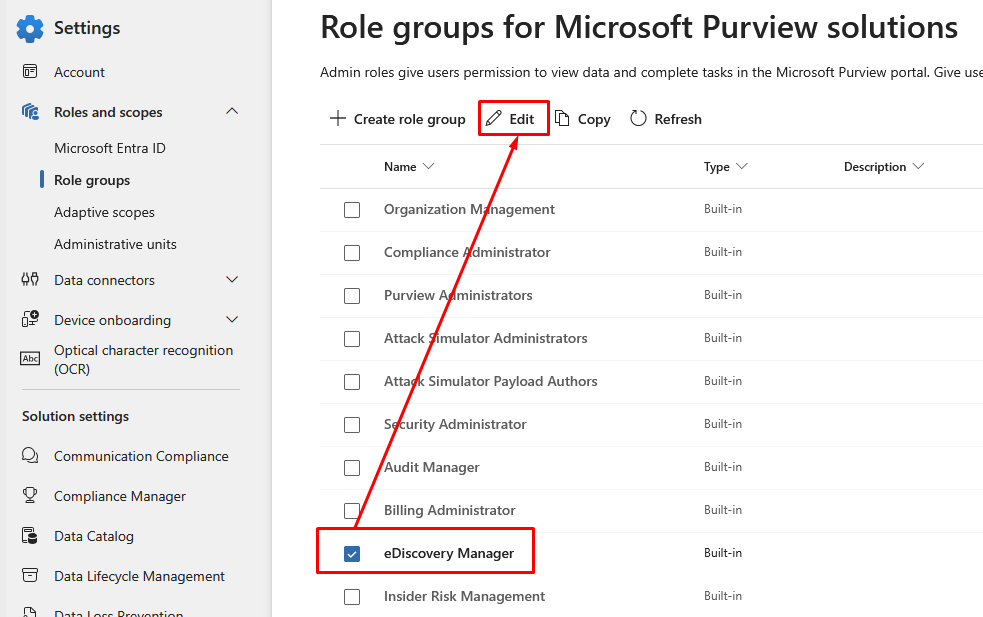Expand the Data connectors chevron

pyautogui.click(x=232, y=280)
